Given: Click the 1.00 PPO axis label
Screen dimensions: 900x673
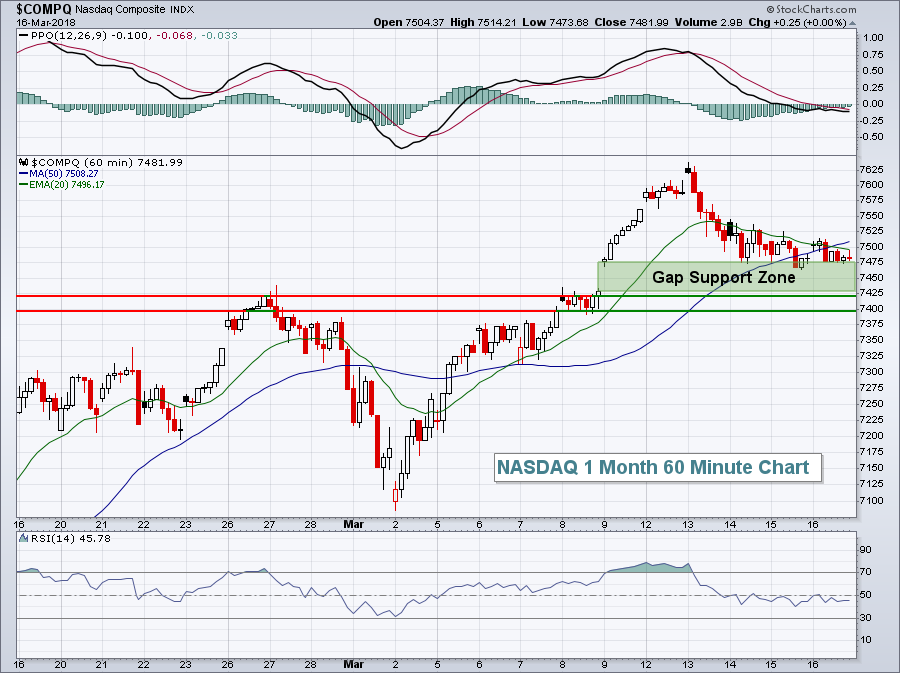Looking at the screenshot, I should pos(873,38).
